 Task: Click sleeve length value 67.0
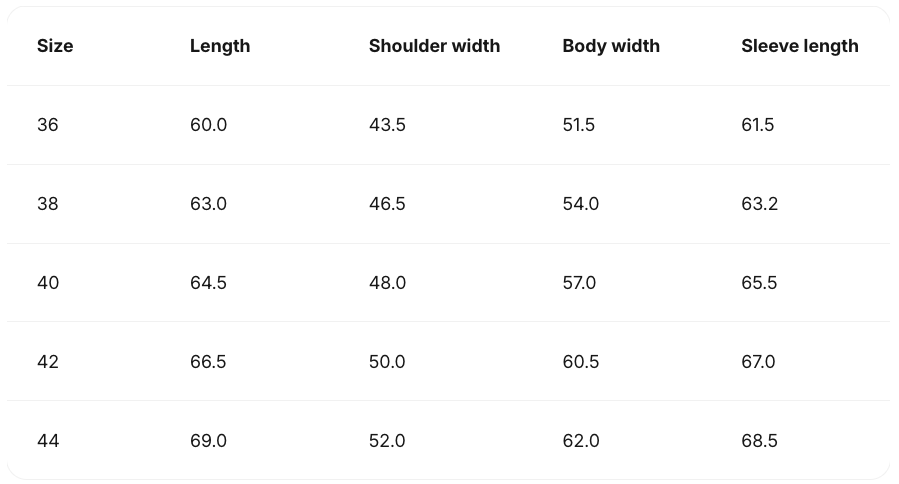[758, 362]
